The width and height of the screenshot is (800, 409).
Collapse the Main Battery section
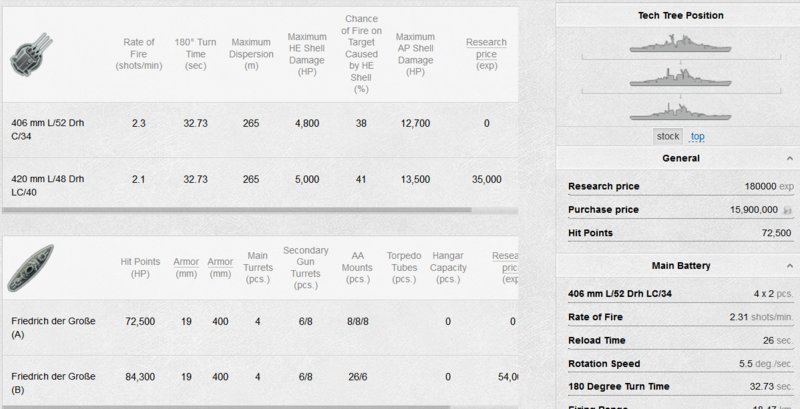pos(788,267)
